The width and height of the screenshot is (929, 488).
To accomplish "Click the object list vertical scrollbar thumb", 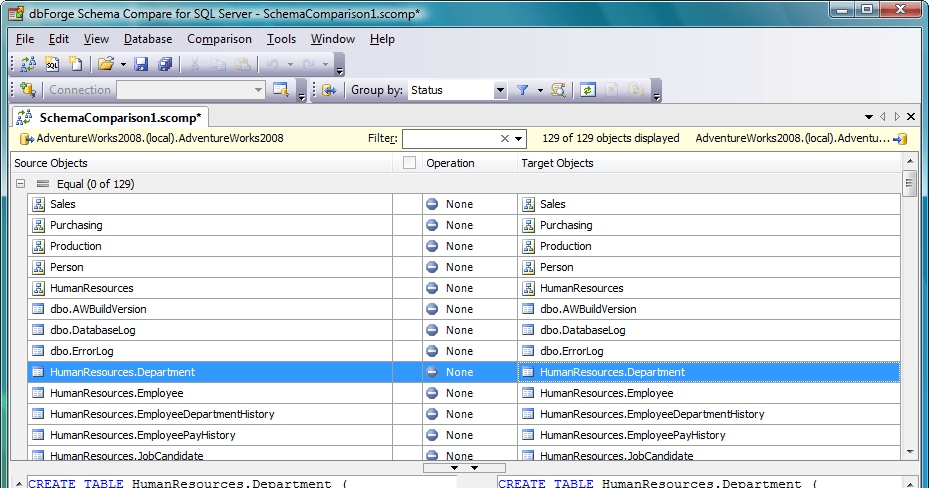I will tap(909, 183).
